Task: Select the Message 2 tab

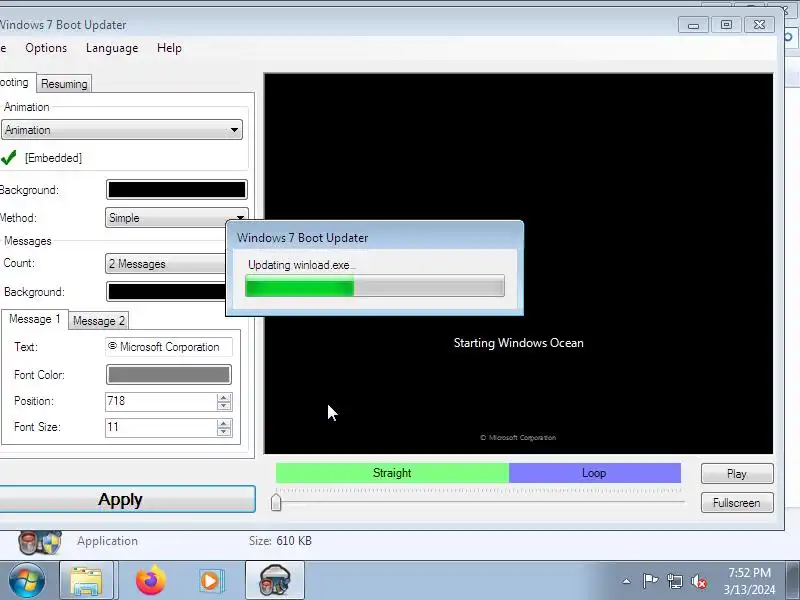Action: 98,321
